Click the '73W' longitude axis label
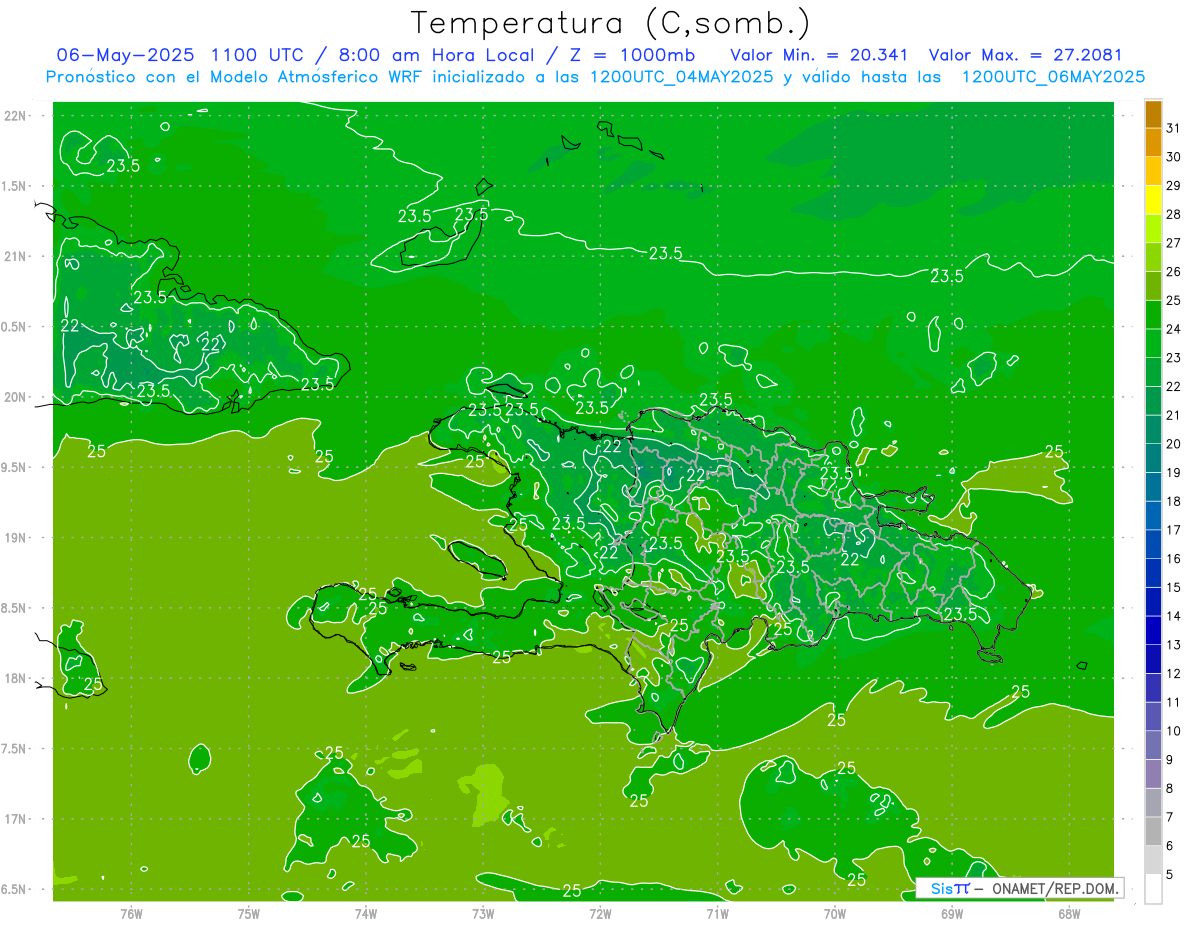The height and width of the screenshot is (927, 1200). pos(483,914)
